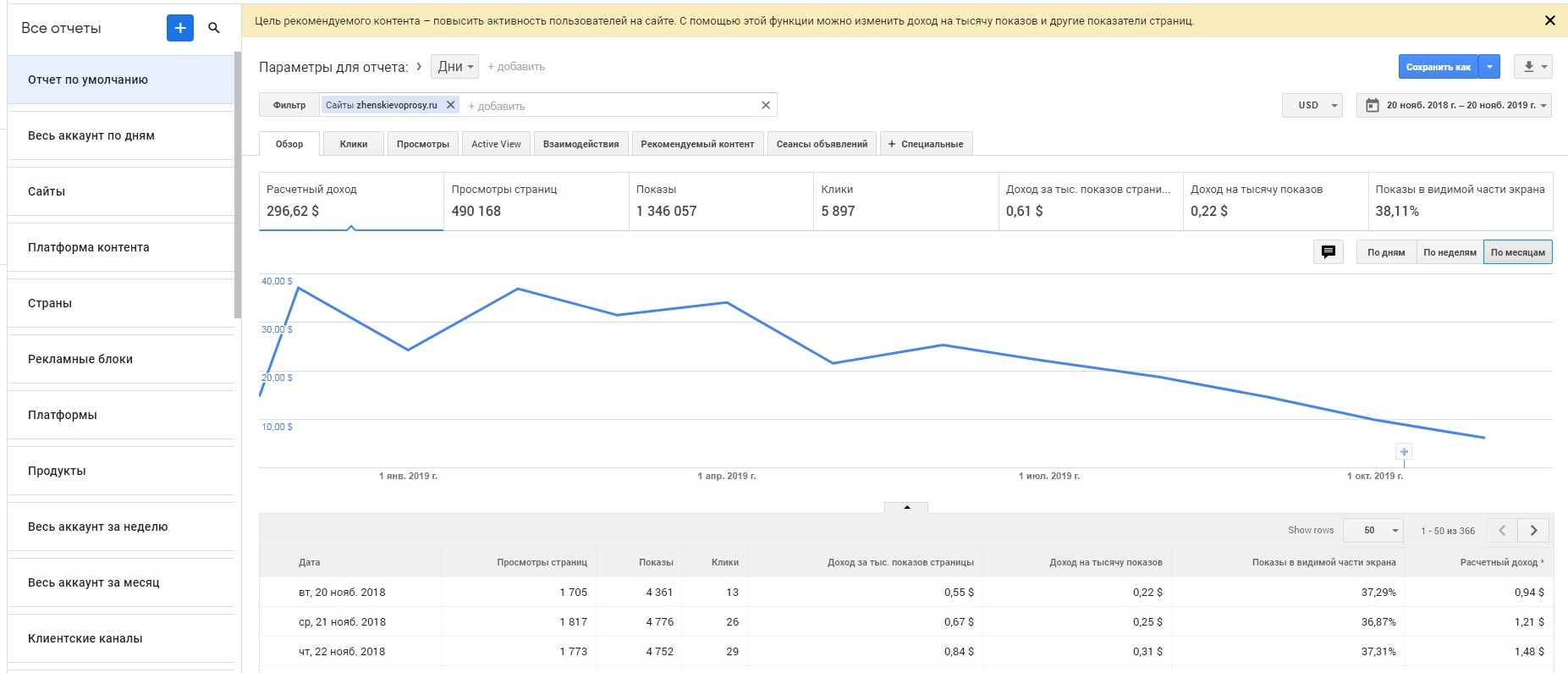Click the Сохранить как button
The width and height of the screenshot is (1568, 673).
point(1438,67)
